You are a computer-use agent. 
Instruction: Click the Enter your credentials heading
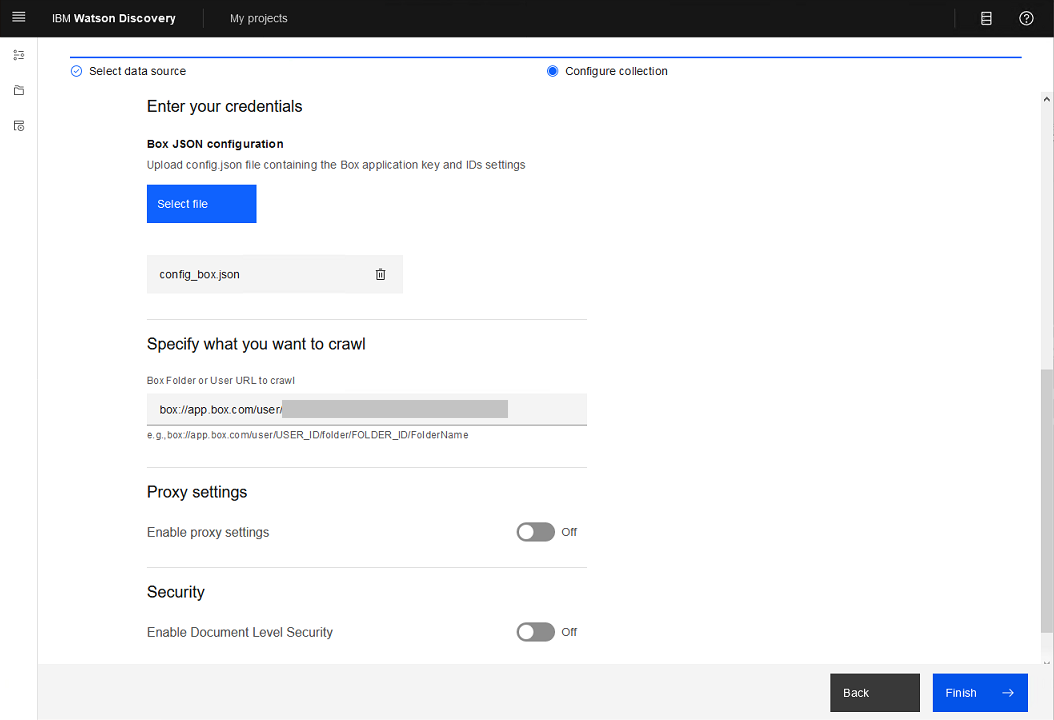(x=225, y=106)
